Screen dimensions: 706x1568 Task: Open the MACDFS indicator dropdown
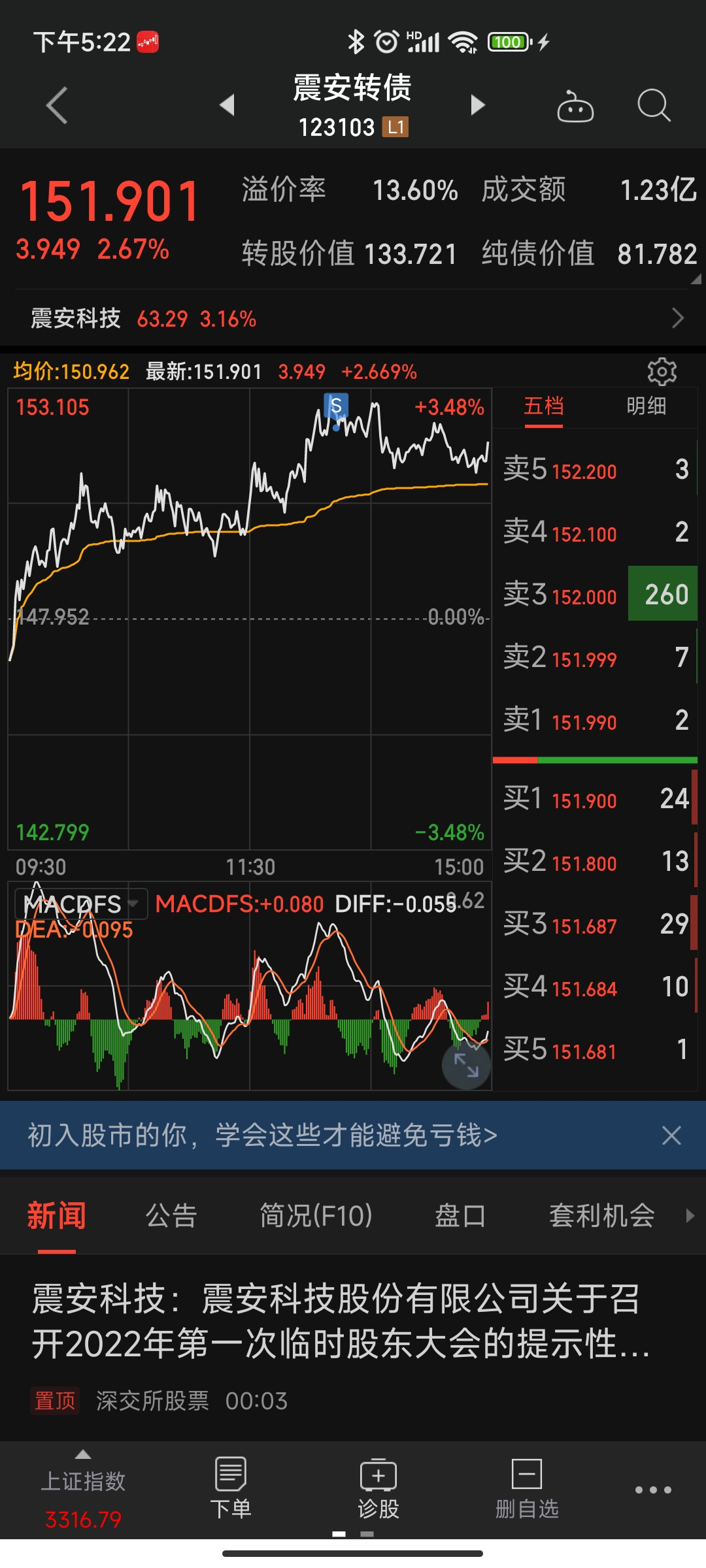point(80,904)
